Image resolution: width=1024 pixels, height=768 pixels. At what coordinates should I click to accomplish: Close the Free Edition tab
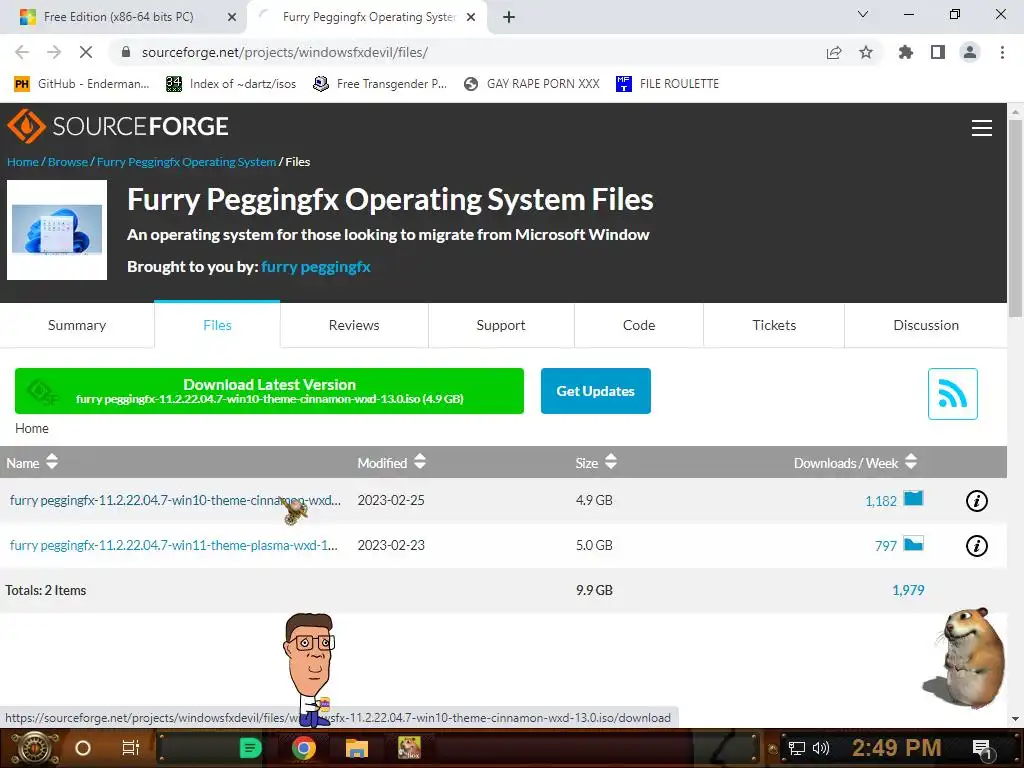232,17
